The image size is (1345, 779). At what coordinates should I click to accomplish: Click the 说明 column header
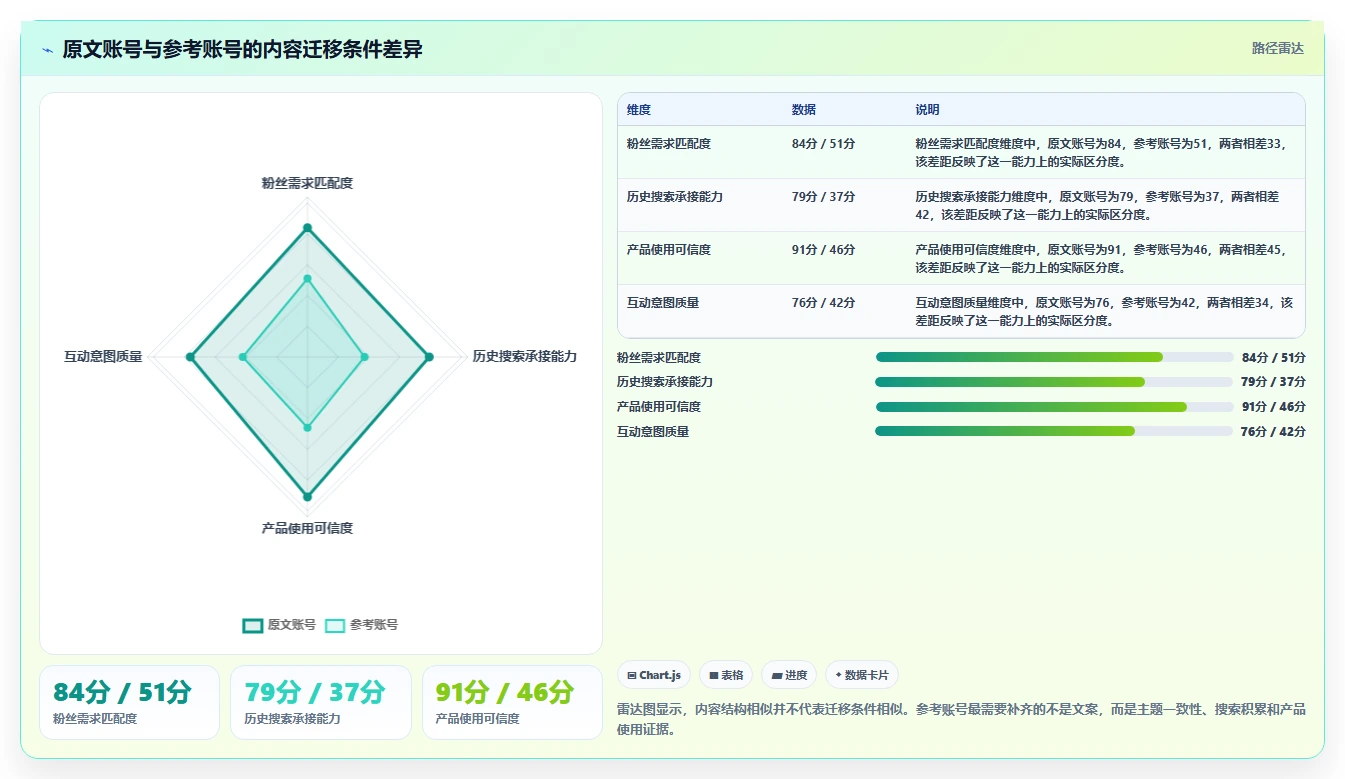[x=927, y=110]
